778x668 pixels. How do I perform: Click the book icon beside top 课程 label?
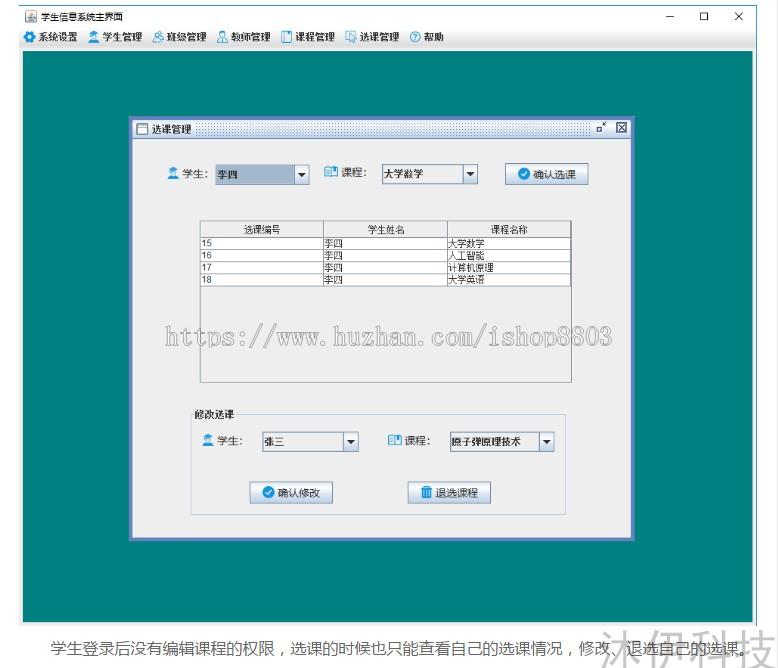pyautogui.click(x=331, y=172)
